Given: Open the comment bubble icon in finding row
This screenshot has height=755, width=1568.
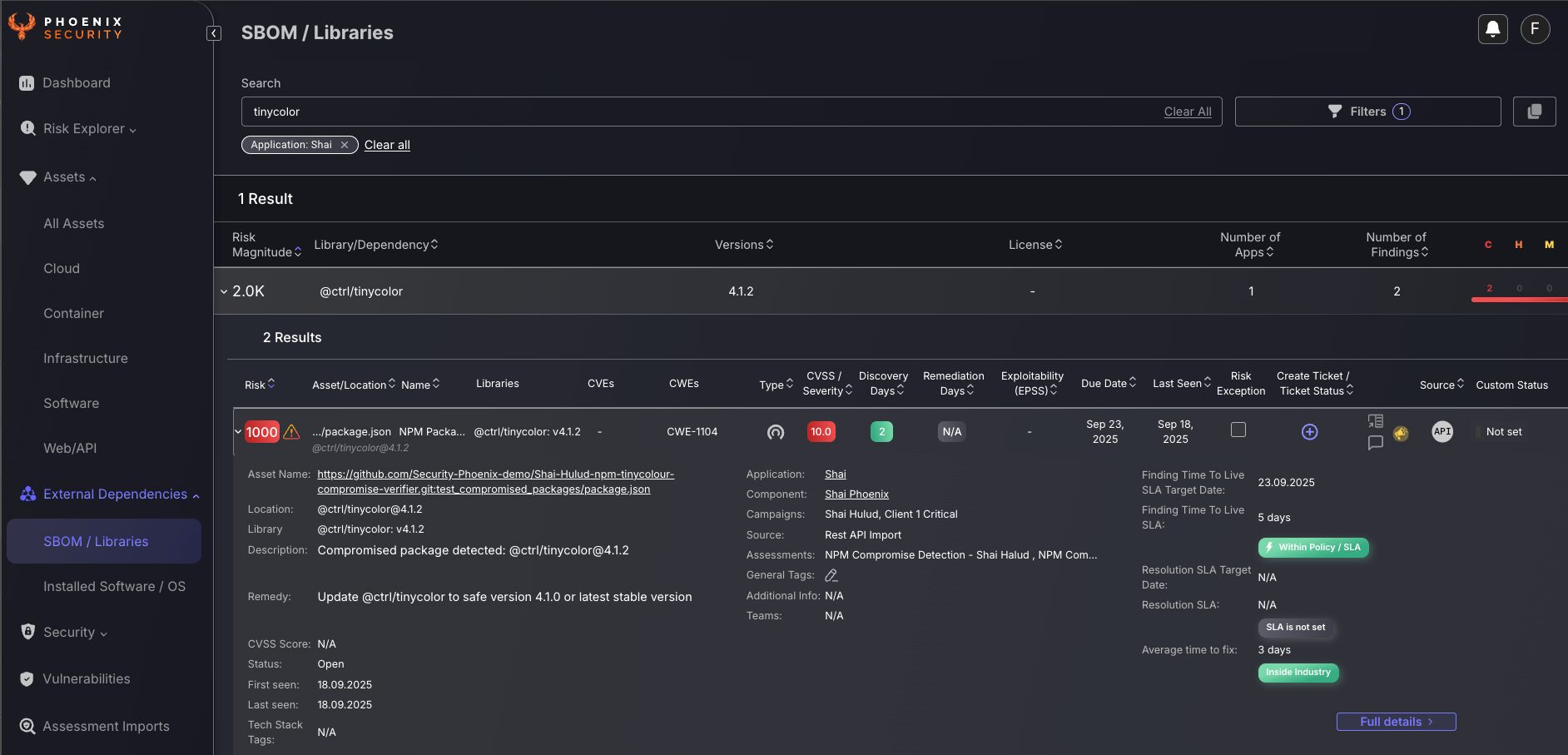Looking at the screenshot, I should tap(1375, 443).
